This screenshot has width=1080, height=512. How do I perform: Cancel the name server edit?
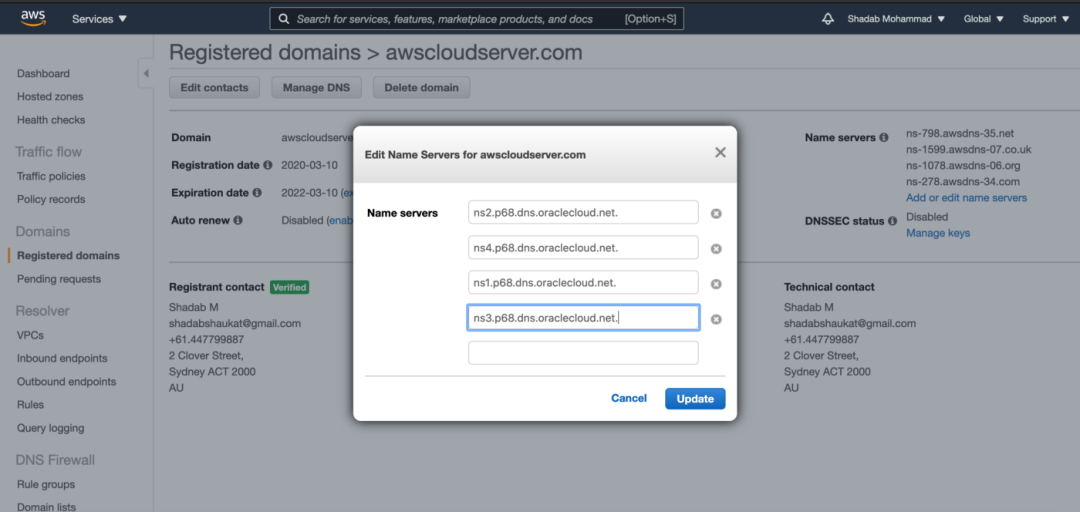[x=629, y=398]
